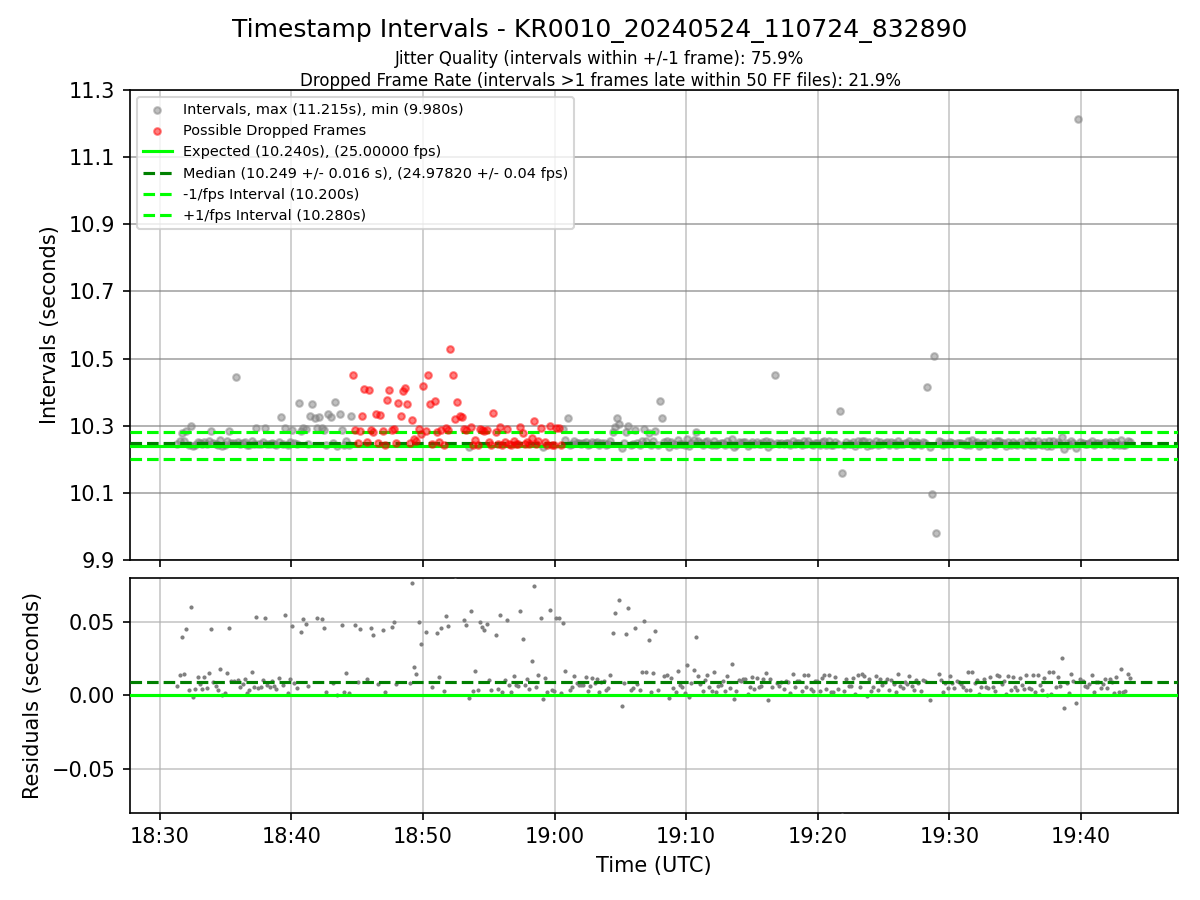Click the plot title "Timestamp Intervals - KR0010_20240524_110724_832890"

[x=599, y=29]
